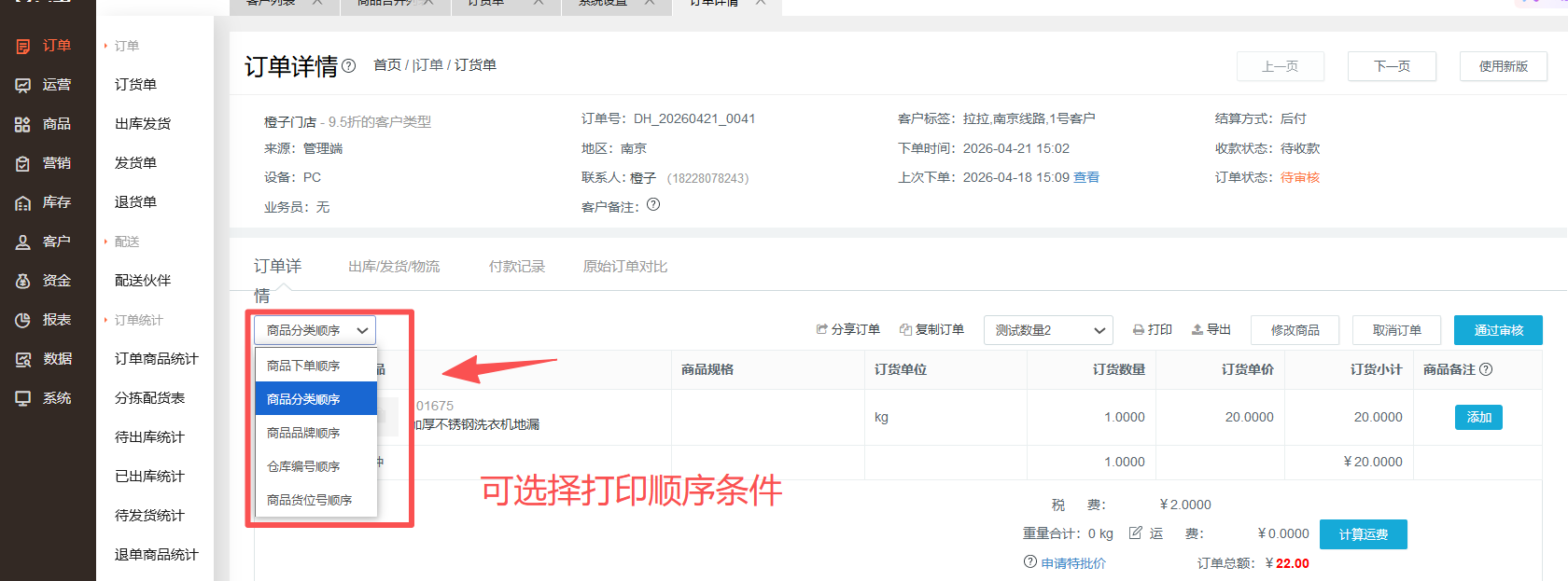This screenshot has width=1568, height=581.
Task: Click the 计算运费 button
Action: point(1364,534)
